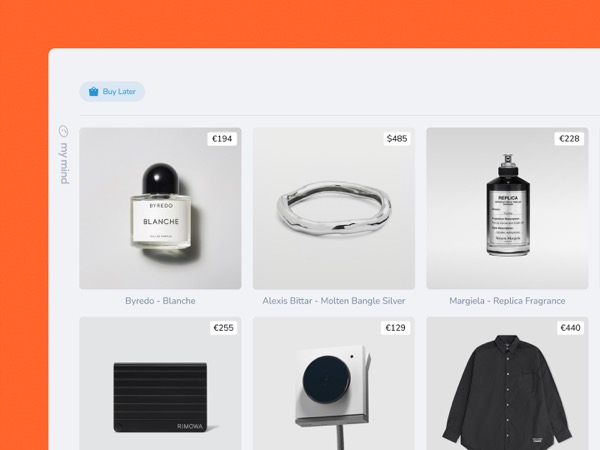Click the shopping bag icon in Buy Later
Screen dimensions: 600x450
93,91
